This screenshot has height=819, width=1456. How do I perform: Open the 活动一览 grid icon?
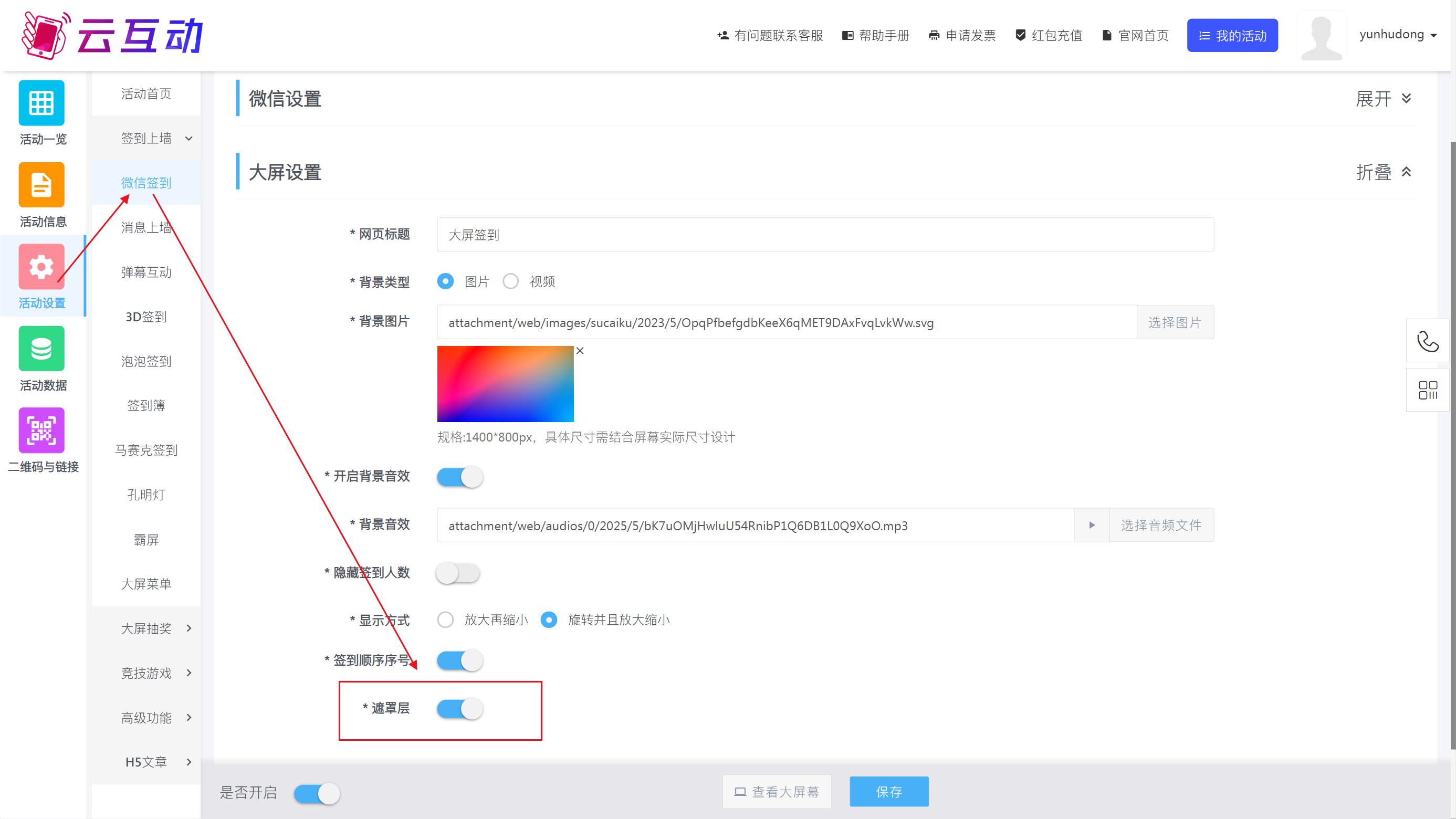(41, 103)
